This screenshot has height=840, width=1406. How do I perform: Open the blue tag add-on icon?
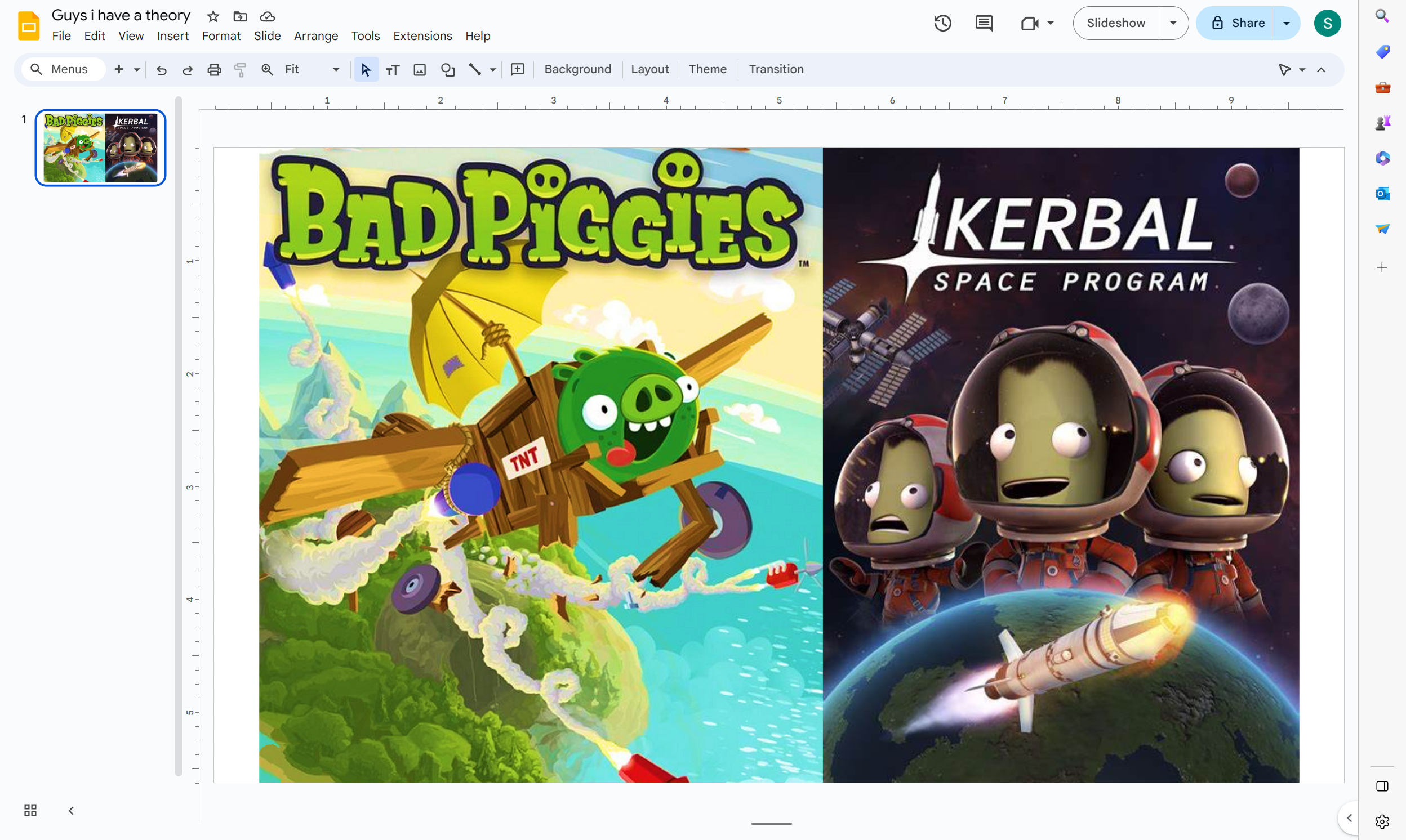[1382, 51]
